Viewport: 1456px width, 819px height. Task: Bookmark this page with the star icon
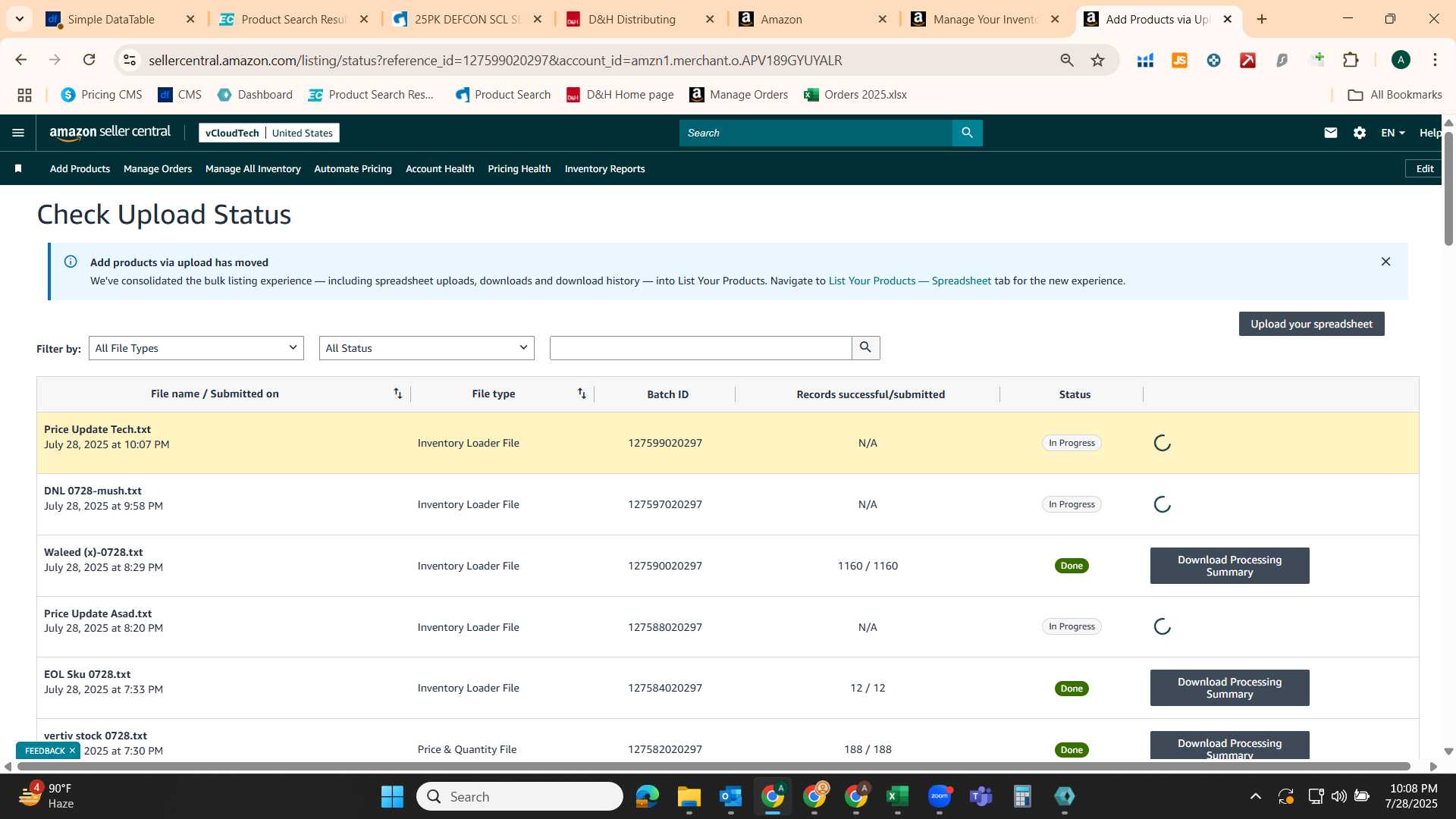1097,60
